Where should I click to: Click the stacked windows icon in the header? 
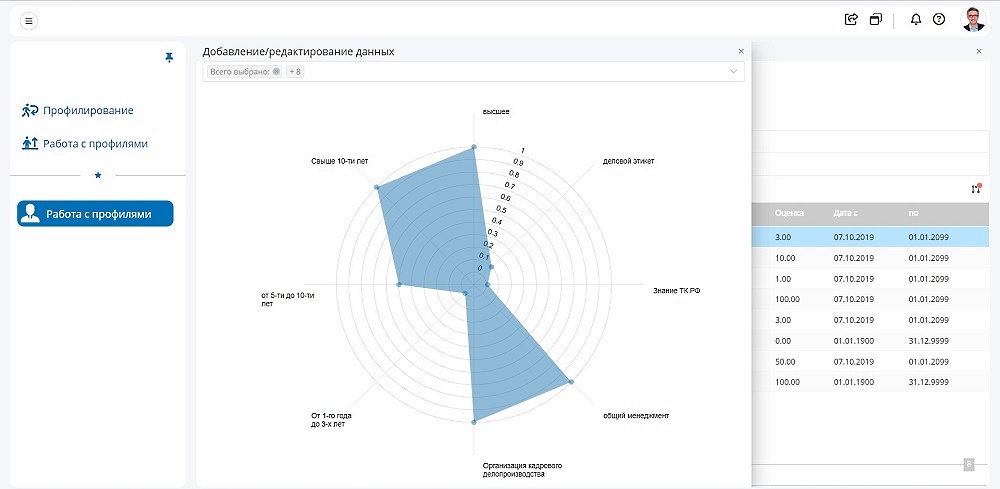[876, 19]
